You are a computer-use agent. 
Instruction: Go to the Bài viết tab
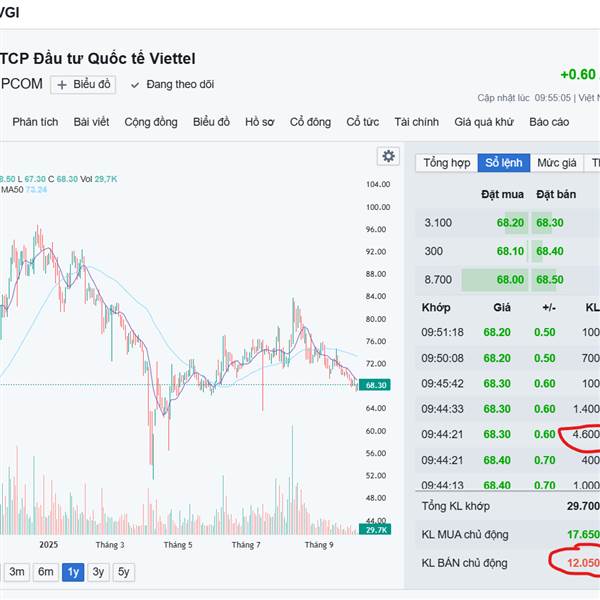[x=92, y=122]
